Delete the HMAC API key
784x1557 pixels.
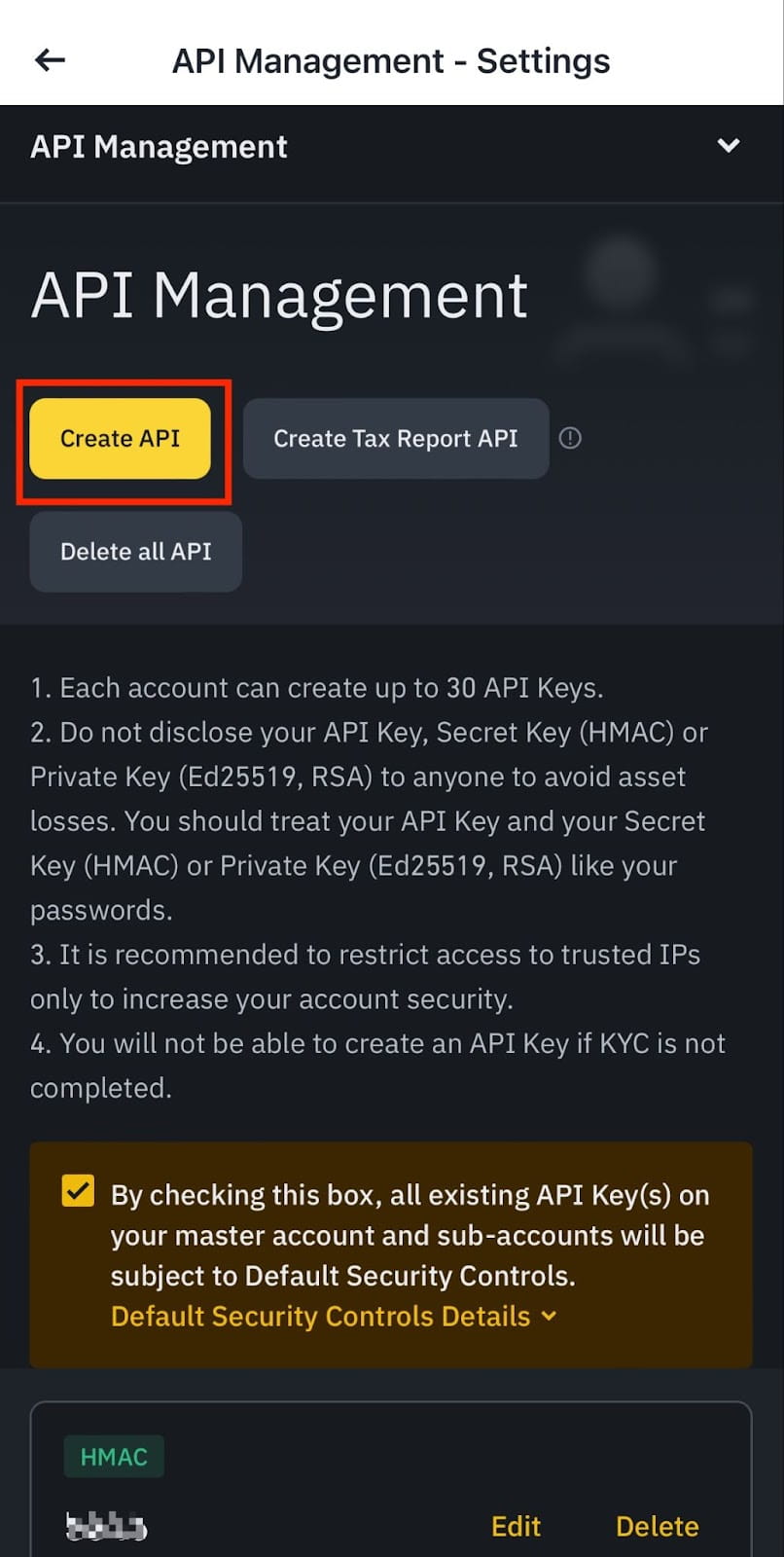657,1526
